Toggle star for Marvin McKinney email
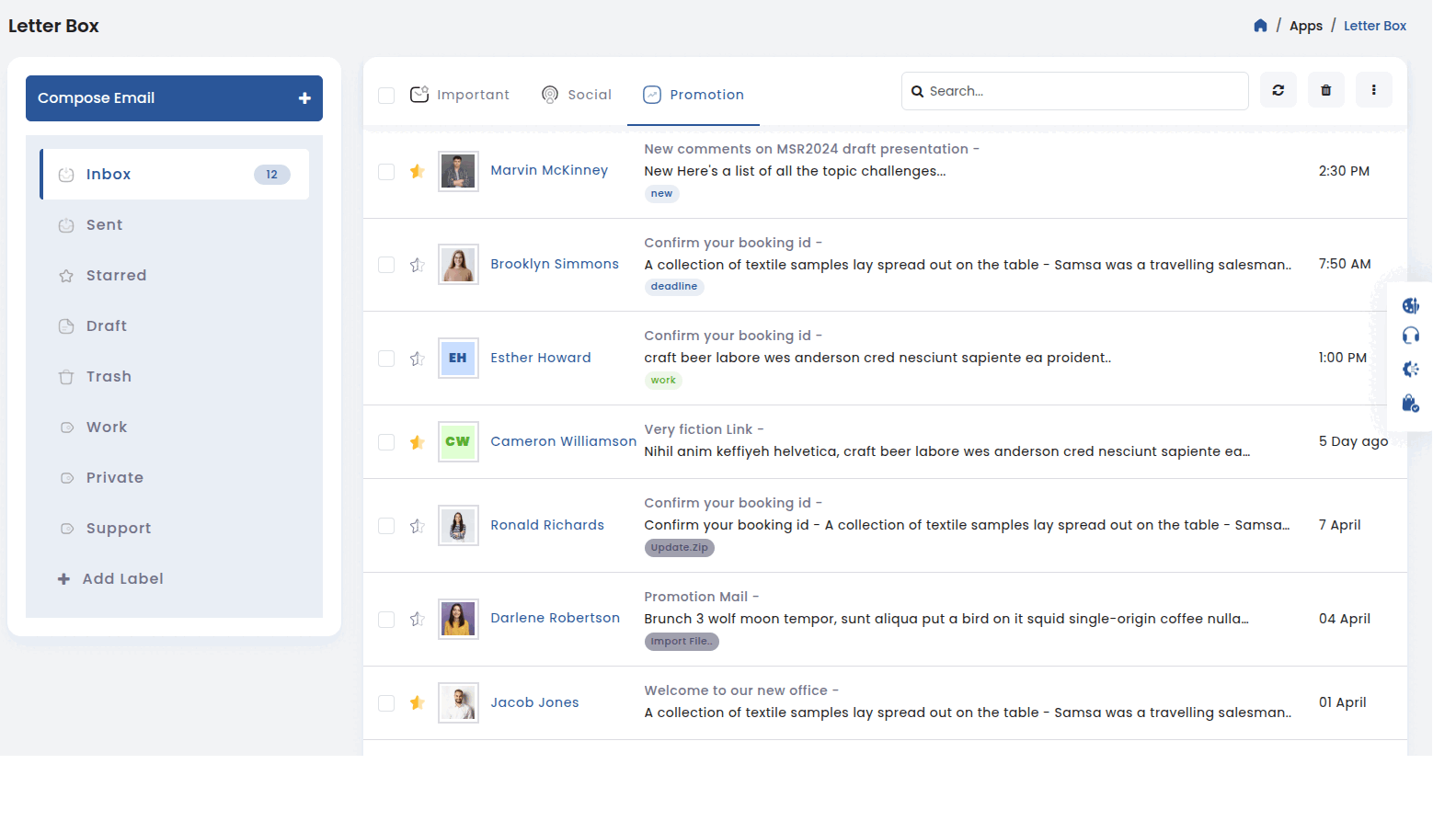 pos(417,171)
